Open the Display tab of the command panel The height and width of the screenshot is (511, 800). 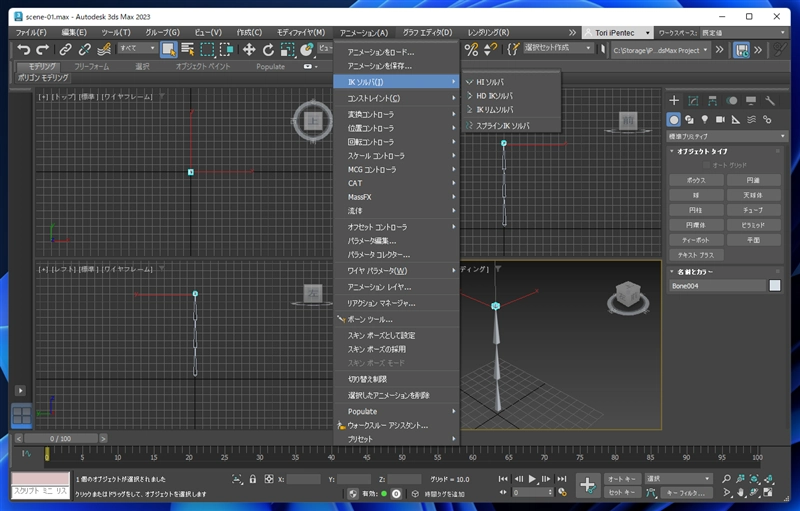751,101
